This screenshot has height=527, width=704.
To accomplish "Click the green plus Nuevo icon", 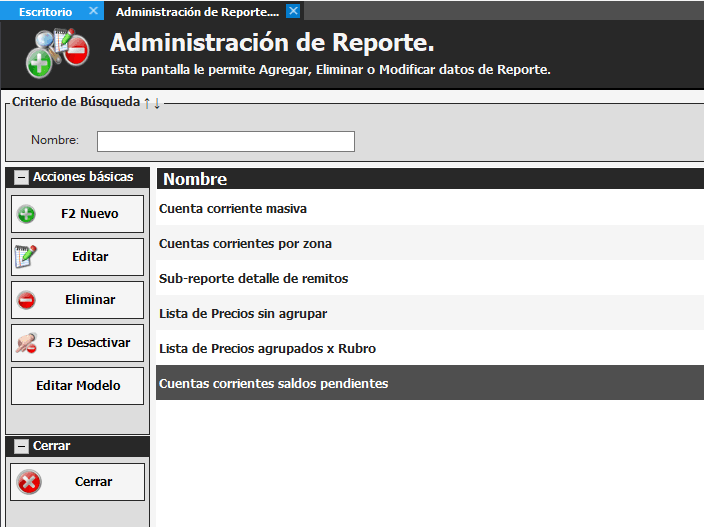I will pyautogui.click(x=27, y=214).
